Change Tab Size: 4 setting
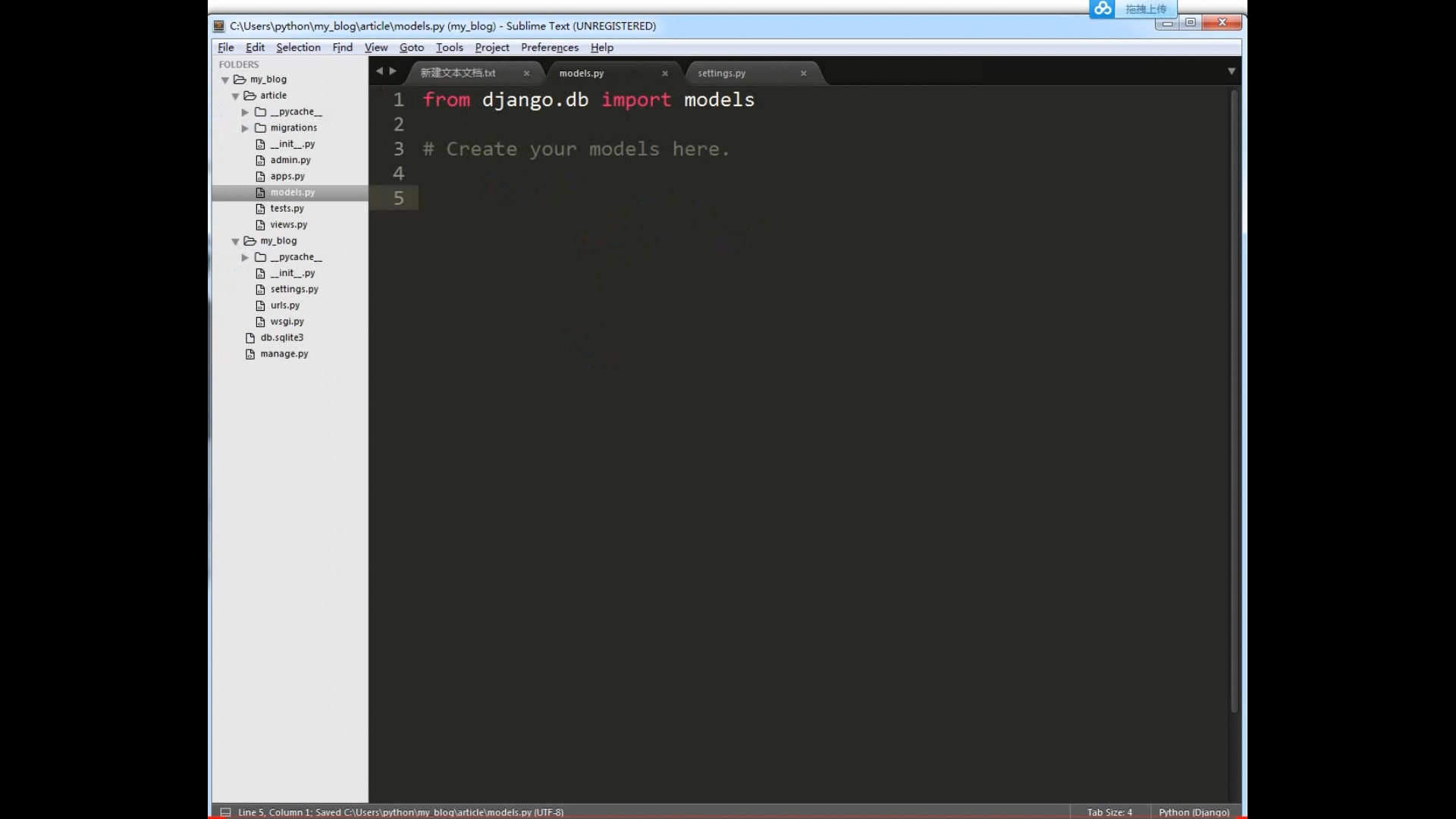This screenshot has height=819, width=1456. [1109, 812]
